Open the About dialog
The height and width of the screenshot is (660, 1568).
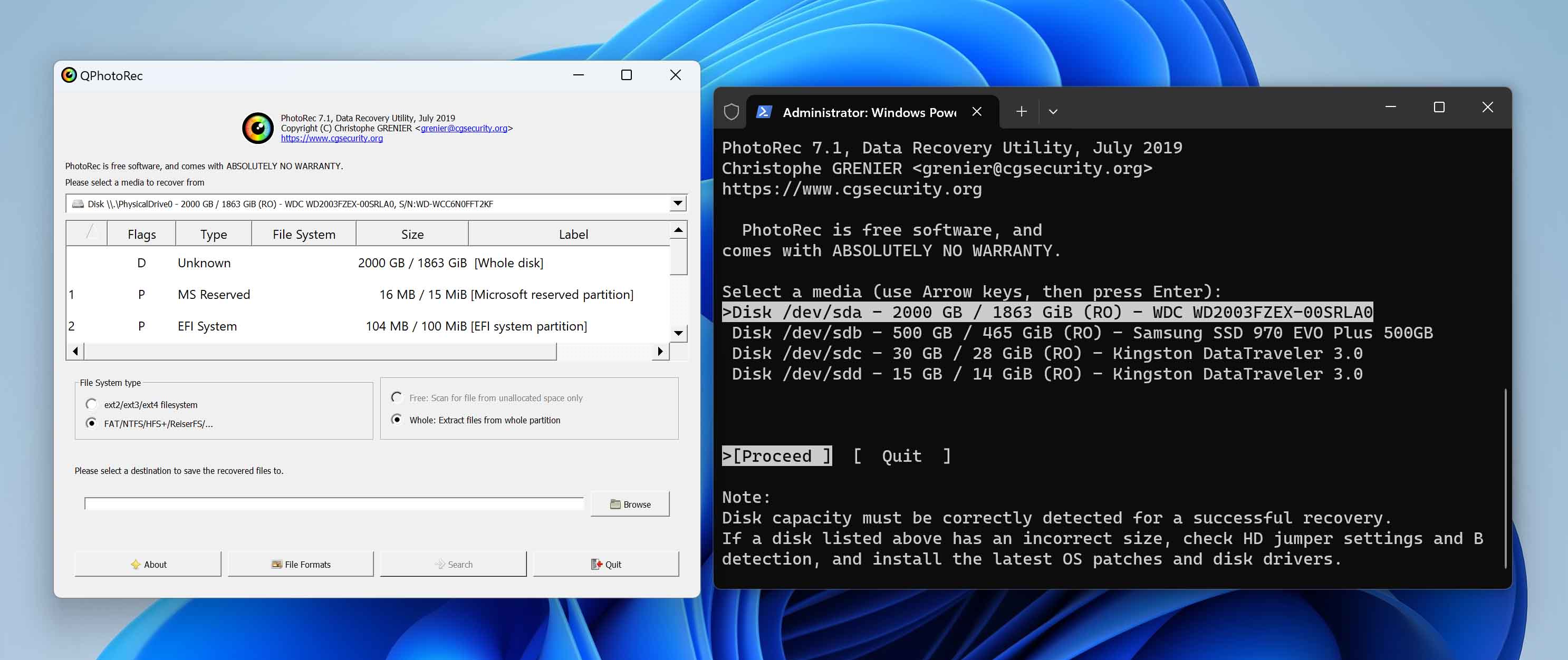pyautogui.click(x=148, y=564)
